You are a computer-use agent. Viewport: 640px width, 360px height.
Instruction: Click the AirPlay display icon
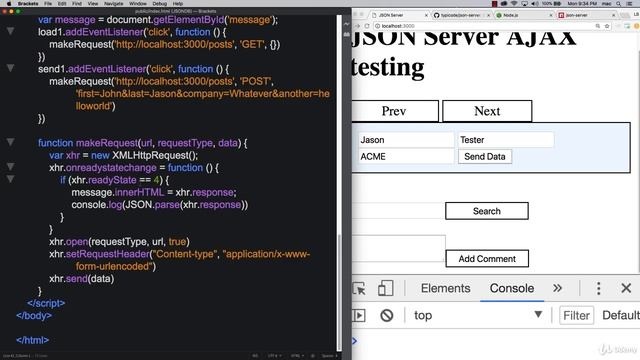pyautogui.click(x=524, y=3)
